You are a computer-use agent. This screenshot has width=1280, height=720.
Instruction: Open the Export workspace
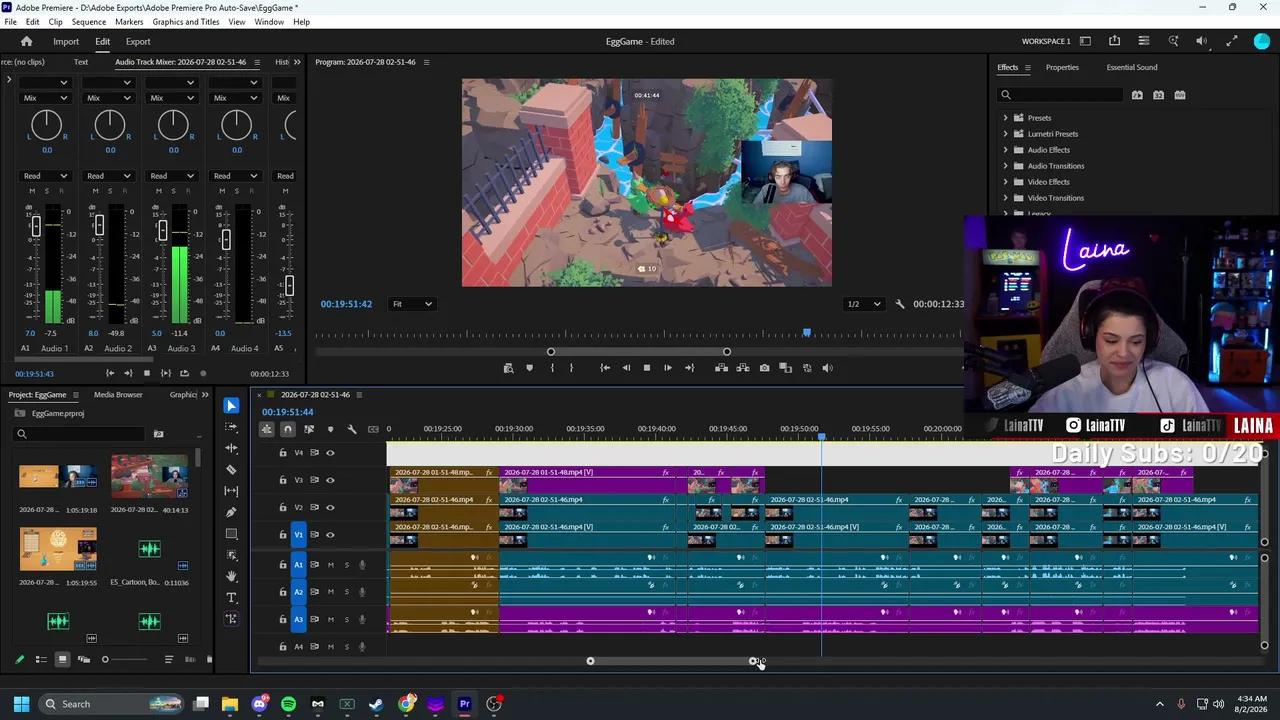[x=138, y=42]
